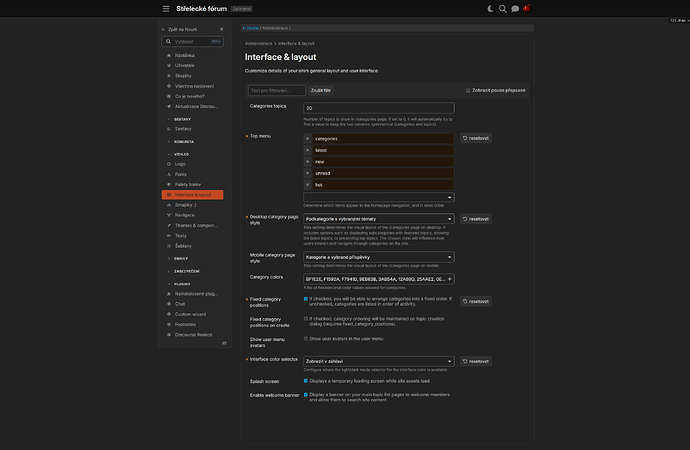Click Navigace sidebar icon

pos(169,215)
